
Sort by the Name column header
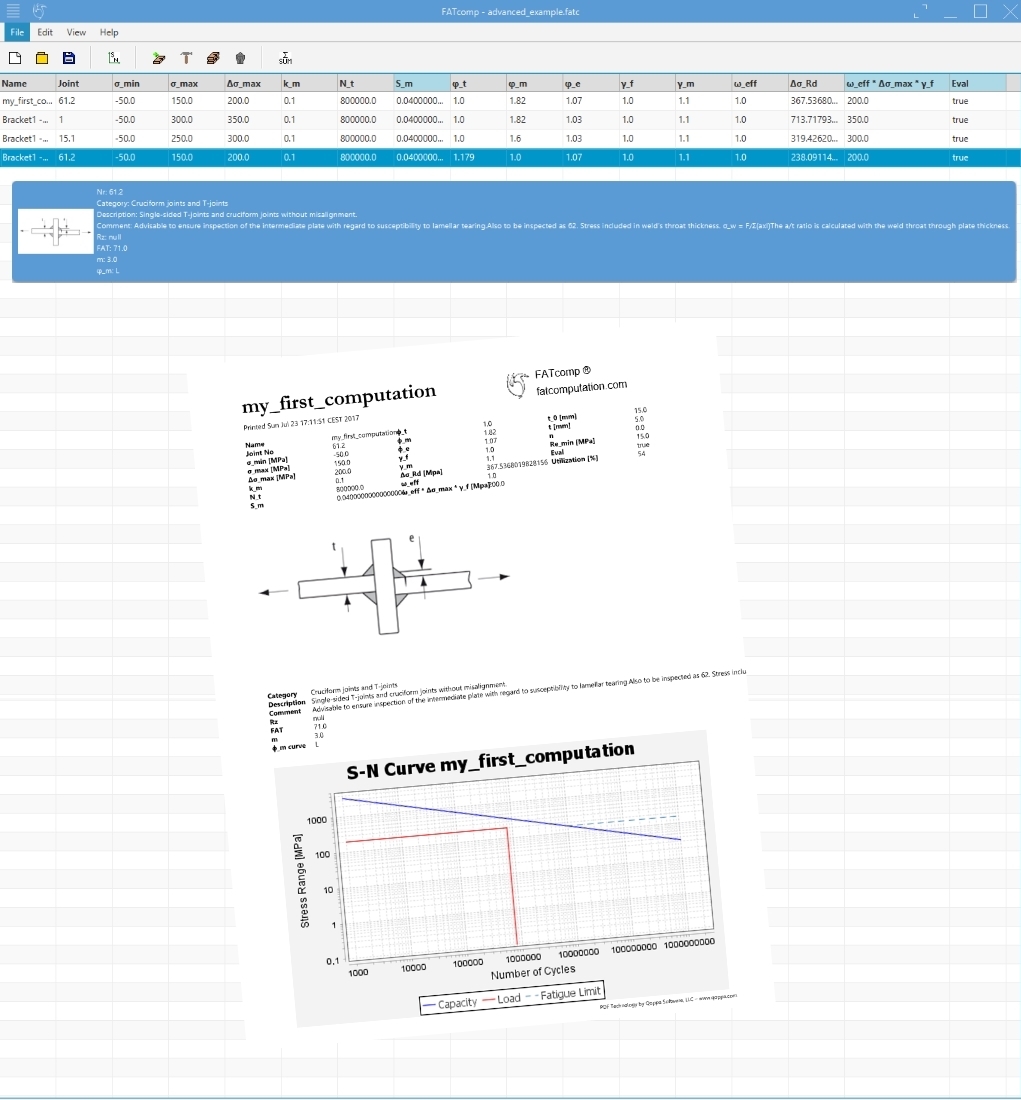tap(28, 83)
